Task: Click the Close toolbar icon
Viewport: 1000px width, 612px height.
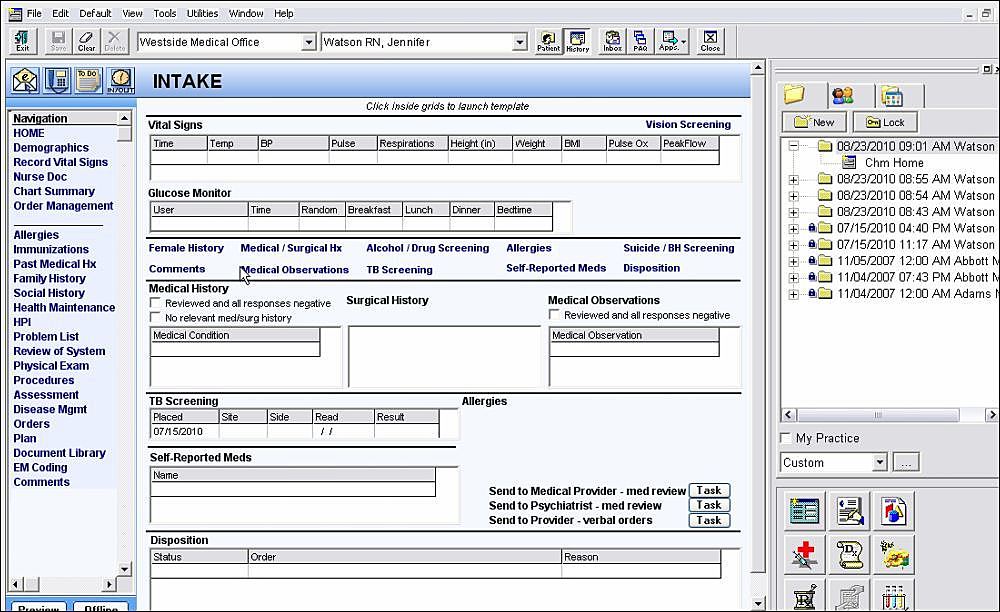Action: point(710,41)
